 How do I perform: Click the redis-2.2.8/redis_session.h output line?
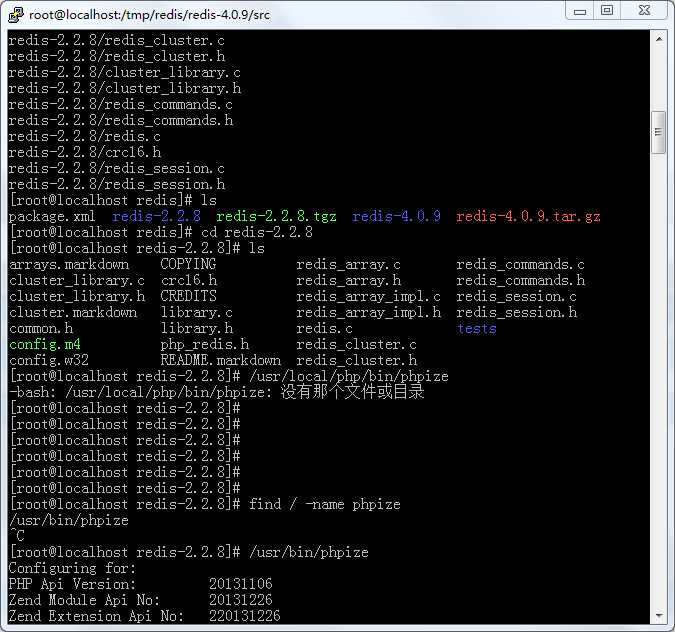117,184
